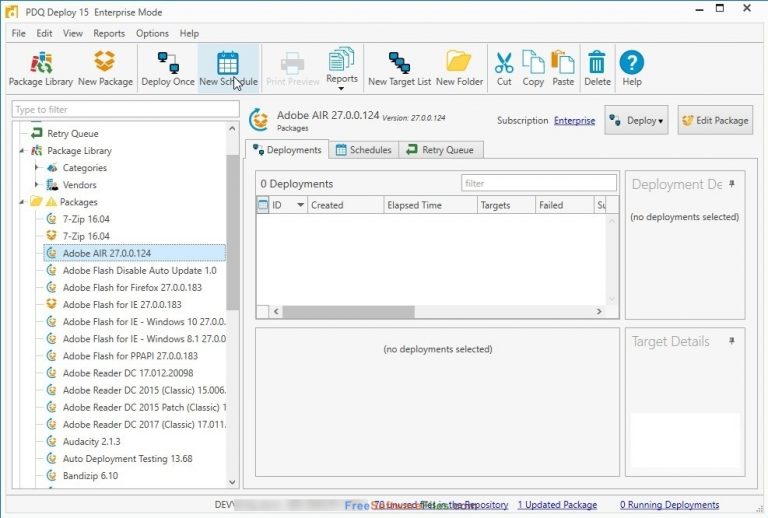Pin the Deployment Details panel

732,184
